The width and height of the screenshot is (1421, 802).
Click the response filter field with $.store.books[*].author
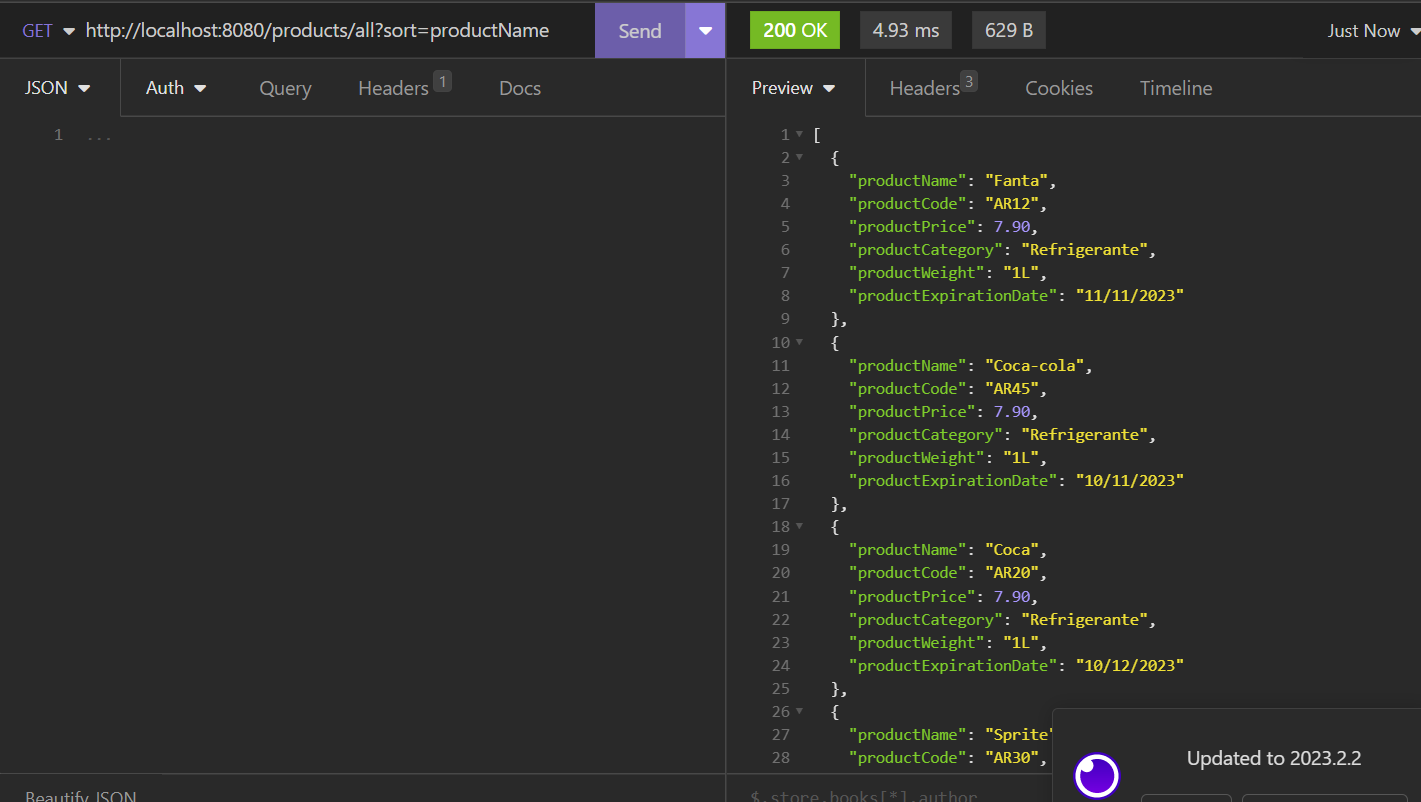(x=864, y=797)
